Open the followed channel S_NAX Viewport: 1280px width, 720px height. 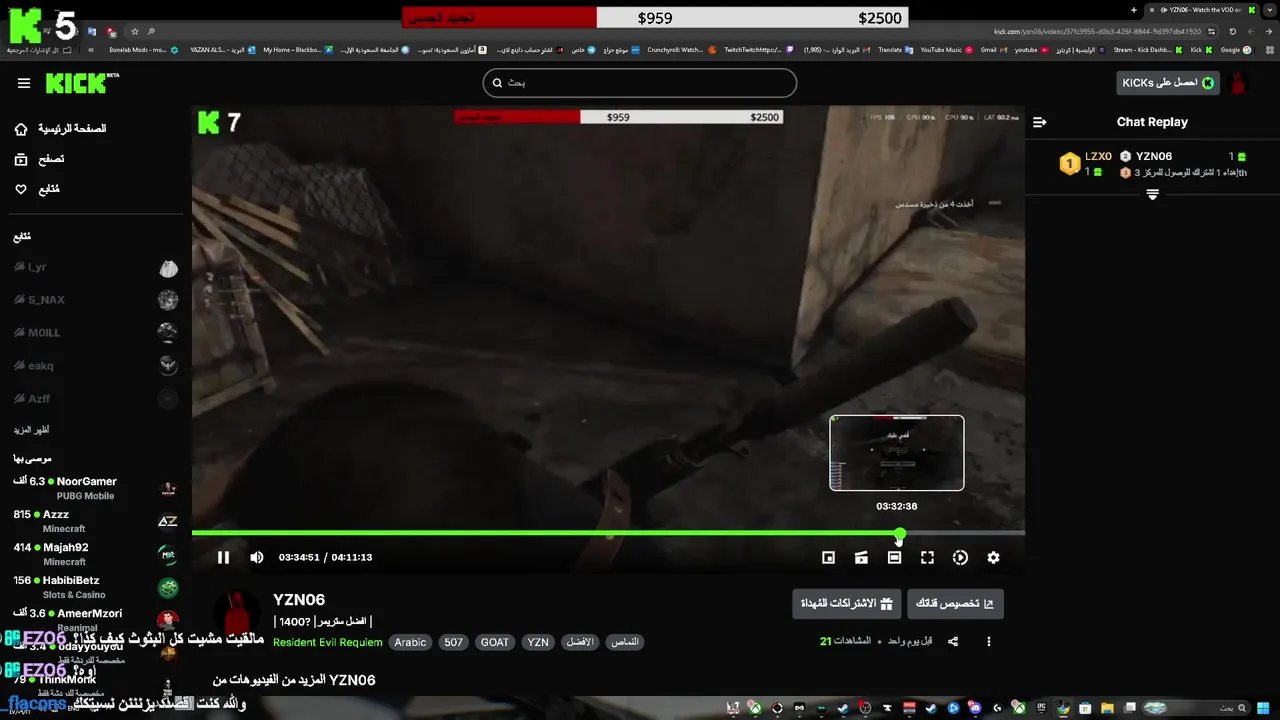coord(95,300)
